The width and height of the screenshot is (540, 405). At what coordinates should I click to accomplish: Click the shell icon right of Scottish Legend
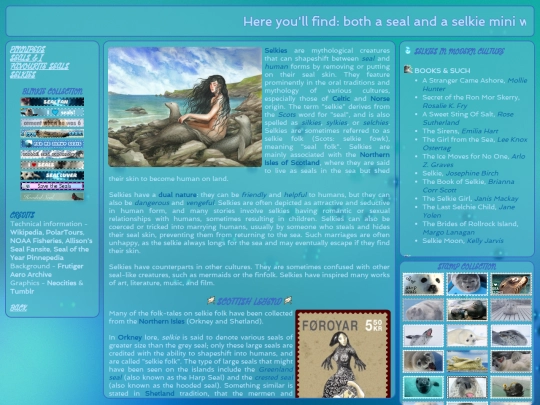(288, 300)
